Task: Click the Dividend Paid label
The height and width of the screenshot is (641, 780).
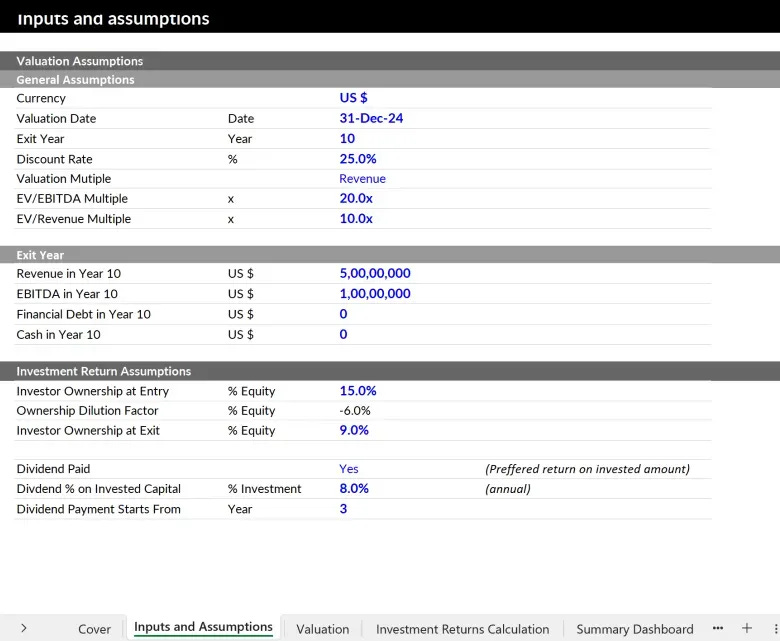Action: pos(53,469)
